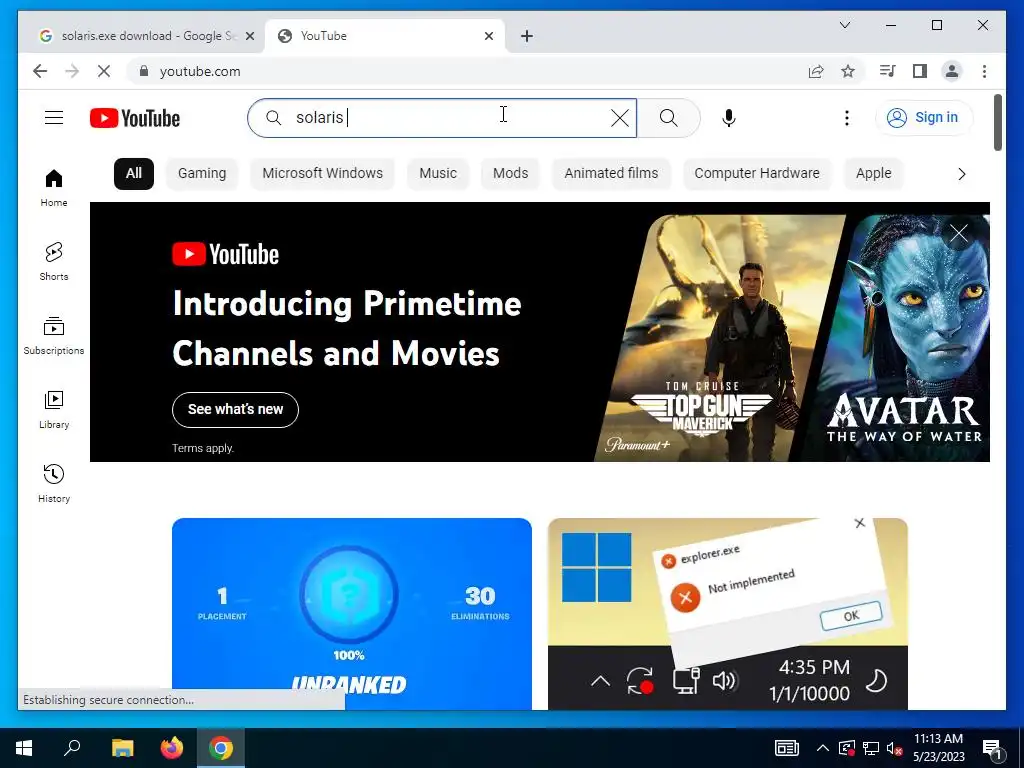
Task: Open Windows taskbar search
Action: 72,748
